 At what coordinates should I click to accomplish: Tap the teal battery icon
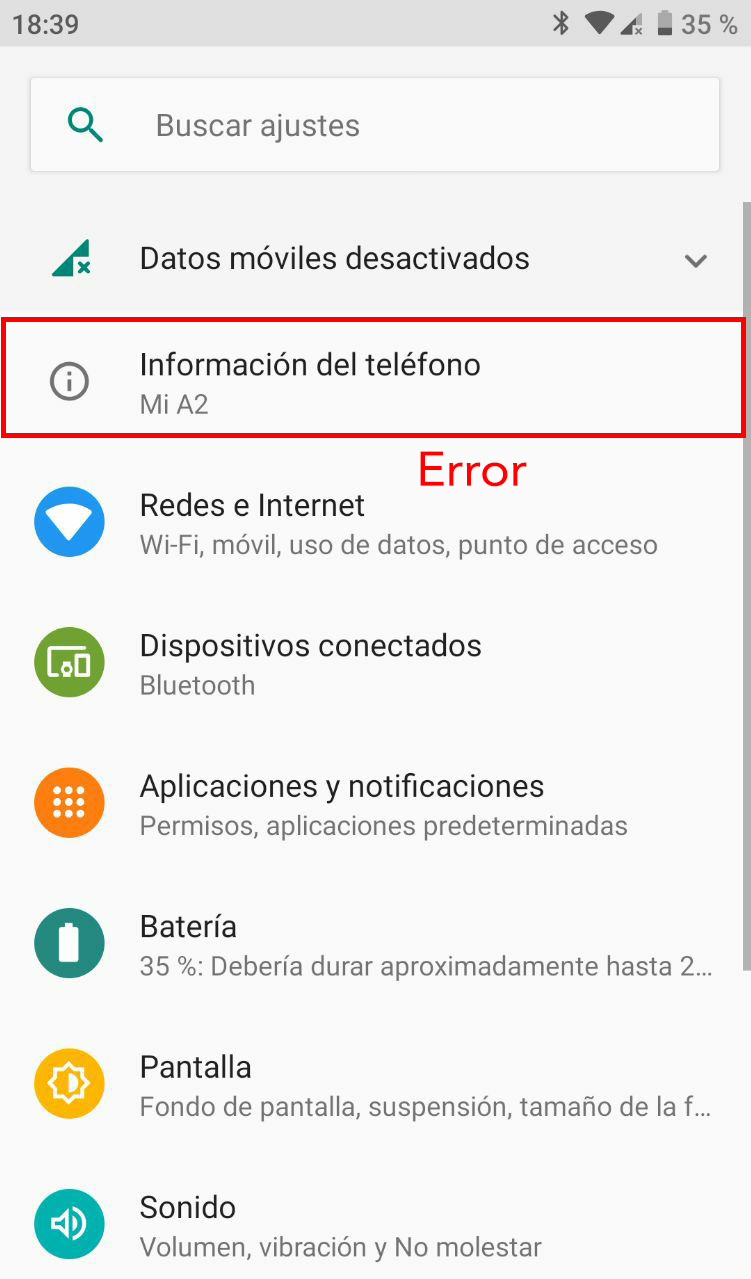coord(69,943)
